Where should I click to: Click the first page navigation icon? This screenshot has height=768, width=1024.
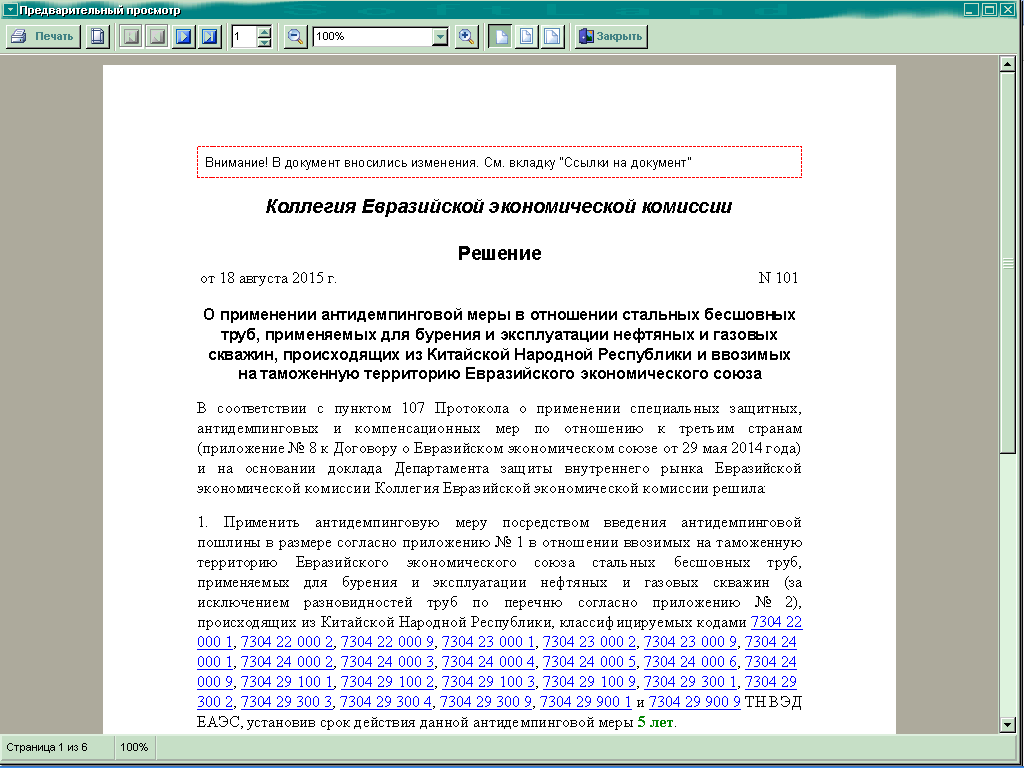(131, 37)
